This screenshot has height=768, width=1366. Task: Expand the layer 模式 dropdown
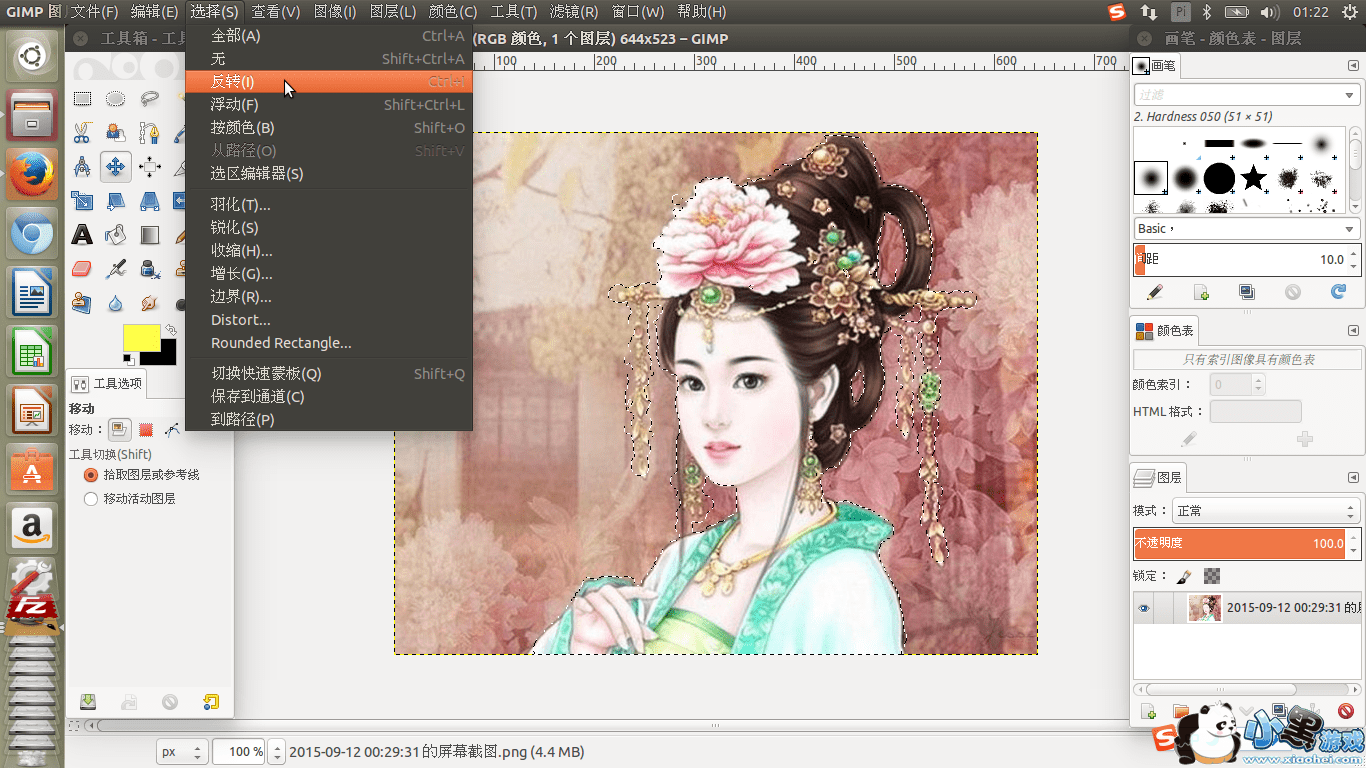click(x=1265, y=511)
